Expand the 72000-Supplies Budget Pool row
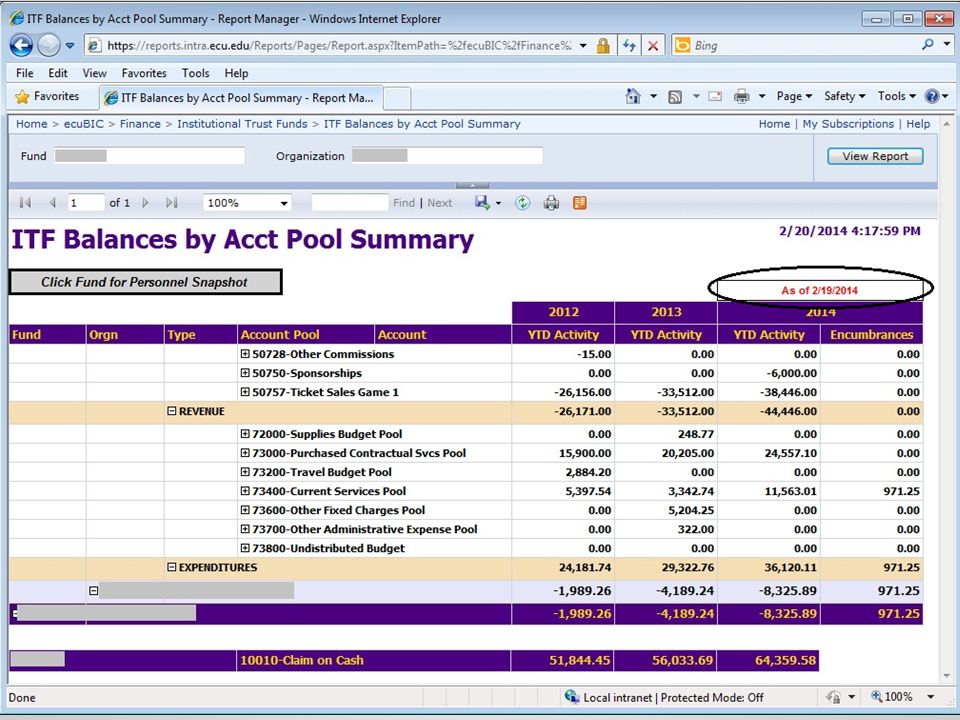The width and height of the screenshot is (960, 720). 245,434
